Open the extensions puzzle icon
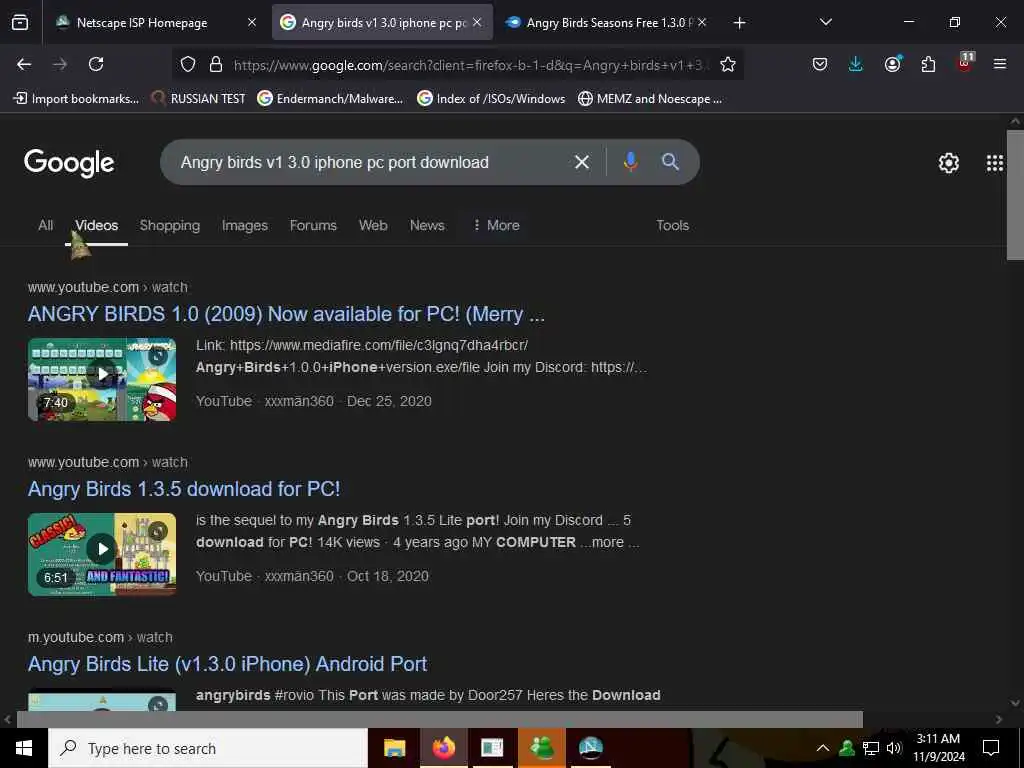 point(928,64)
